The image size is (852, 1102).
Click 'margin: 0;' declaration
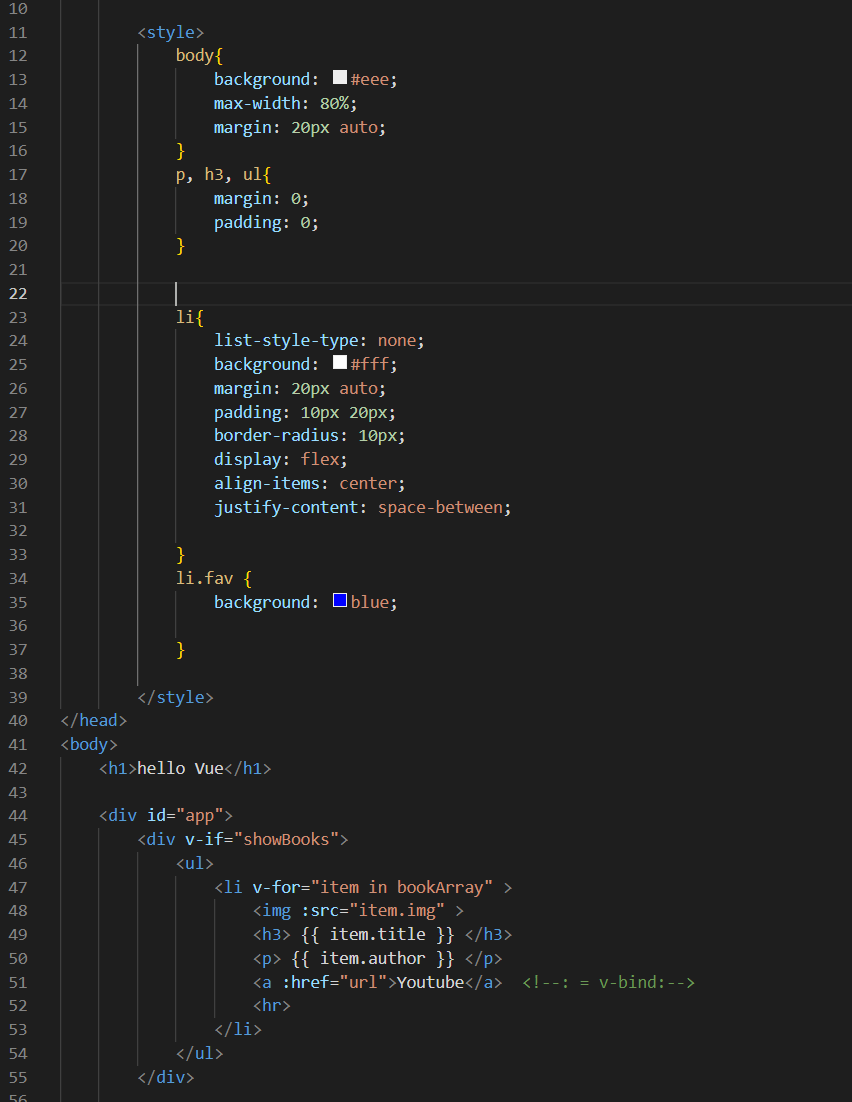click(x=262, y=199)
